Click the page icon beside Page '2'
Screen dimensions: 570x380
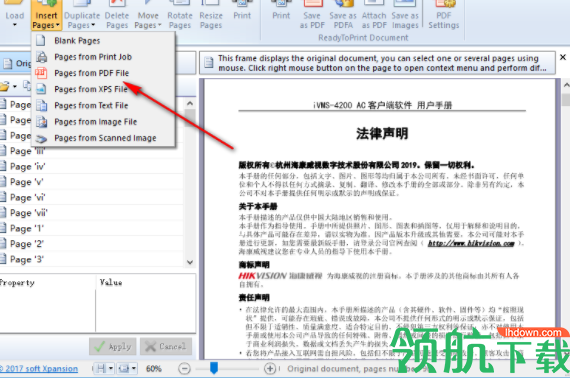tap(3, 243)
